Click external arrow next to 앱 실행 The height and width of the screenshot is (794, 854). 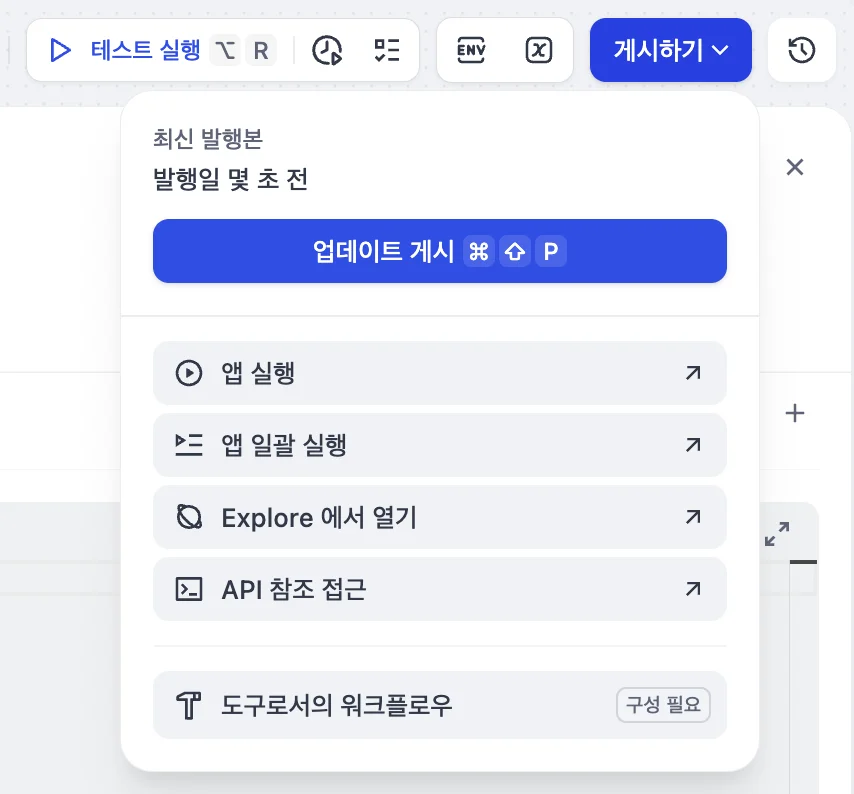click(x=692, y=373)
